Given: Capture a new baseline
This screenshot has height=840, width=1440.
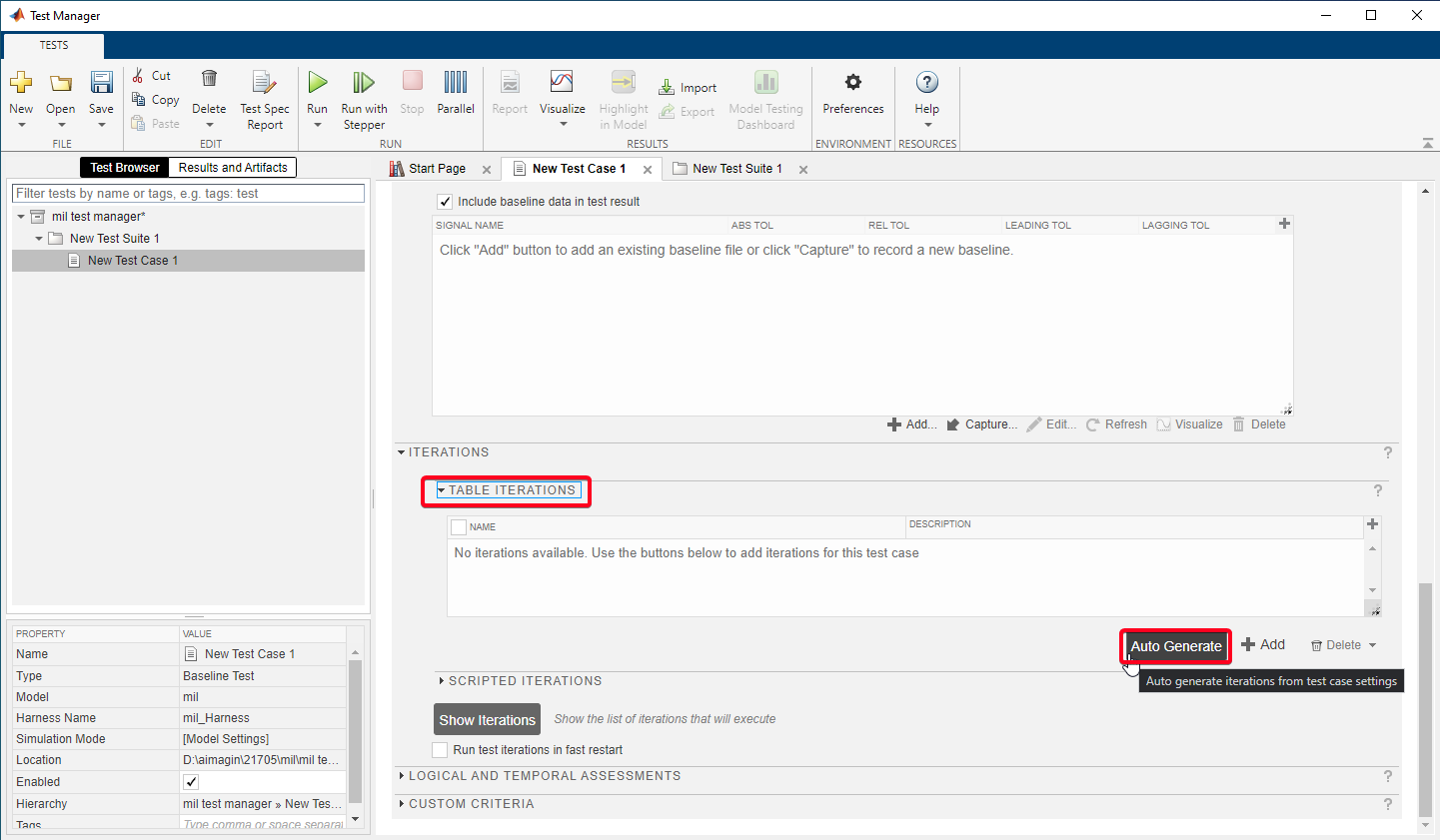Looking at the screenshot, I should (981, 424).
